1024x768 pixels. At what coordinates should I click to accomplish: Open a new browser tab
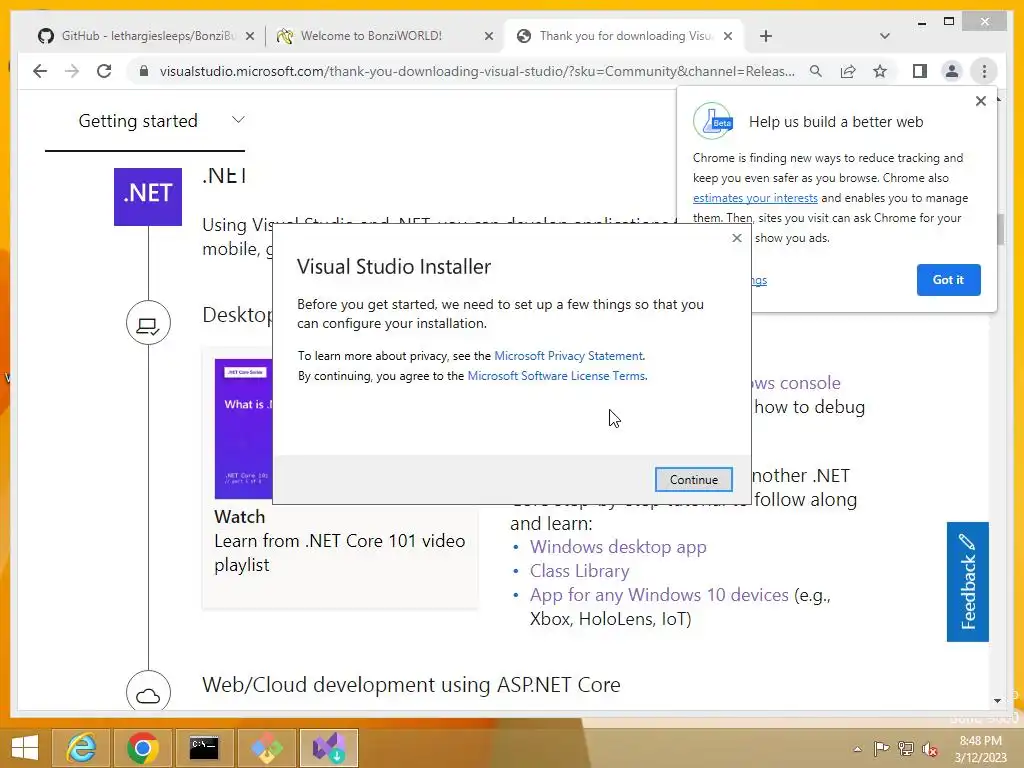click(766, 36)
